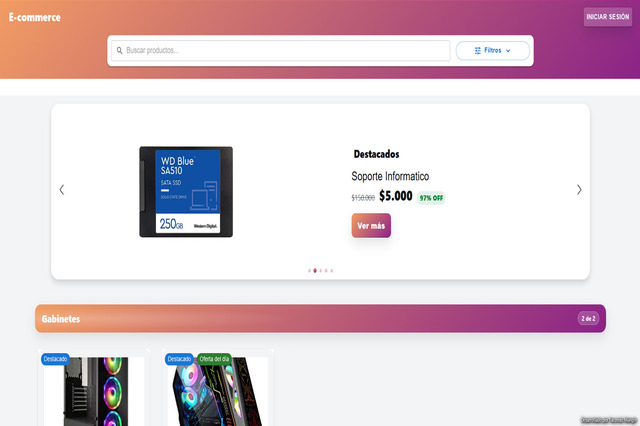Select the third carousel dot indicator

pyautogui.click(x=320, y=271)
